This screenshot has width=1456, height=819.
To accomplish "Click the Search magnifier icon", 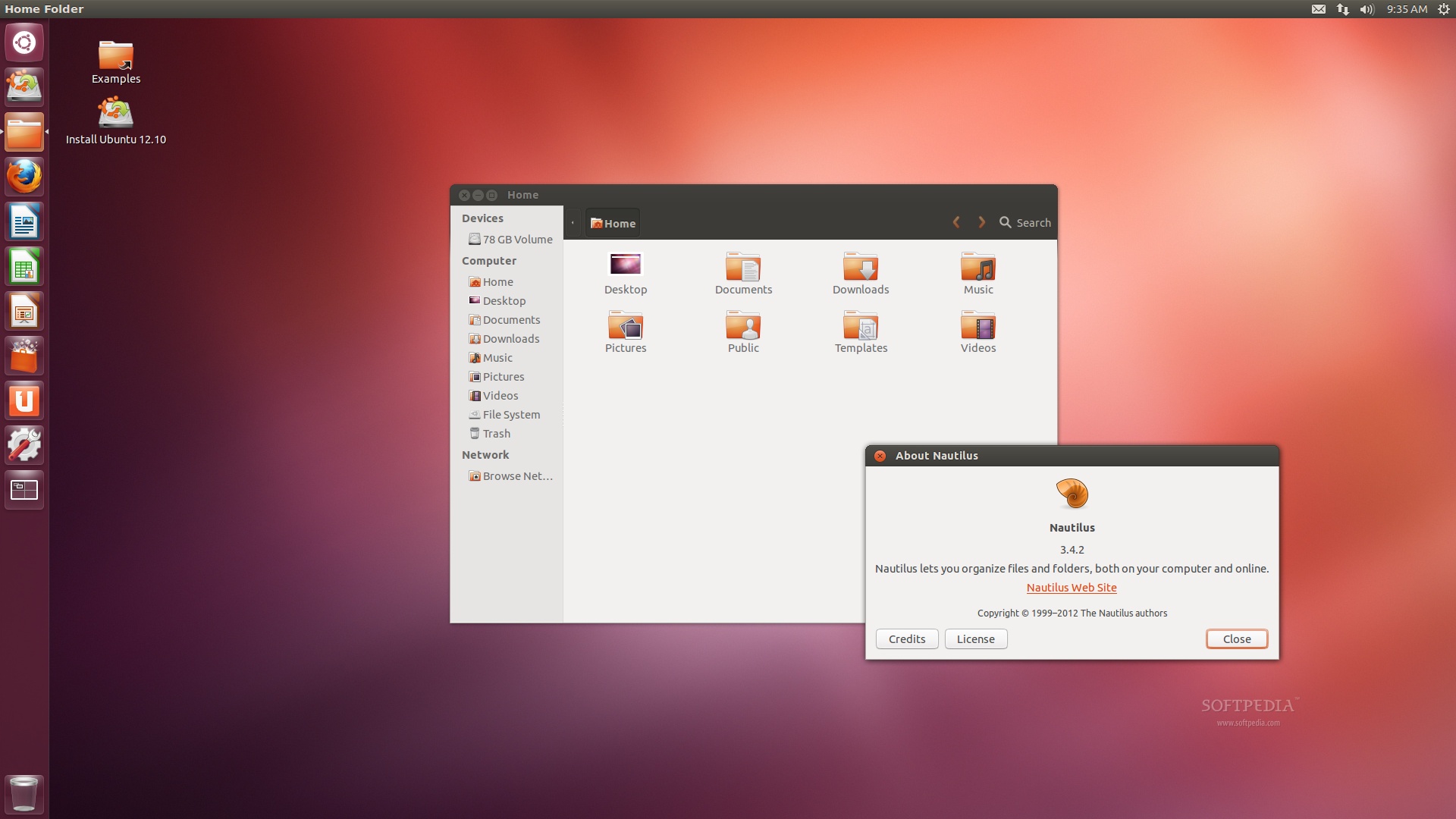I will tap(1005, 222).
